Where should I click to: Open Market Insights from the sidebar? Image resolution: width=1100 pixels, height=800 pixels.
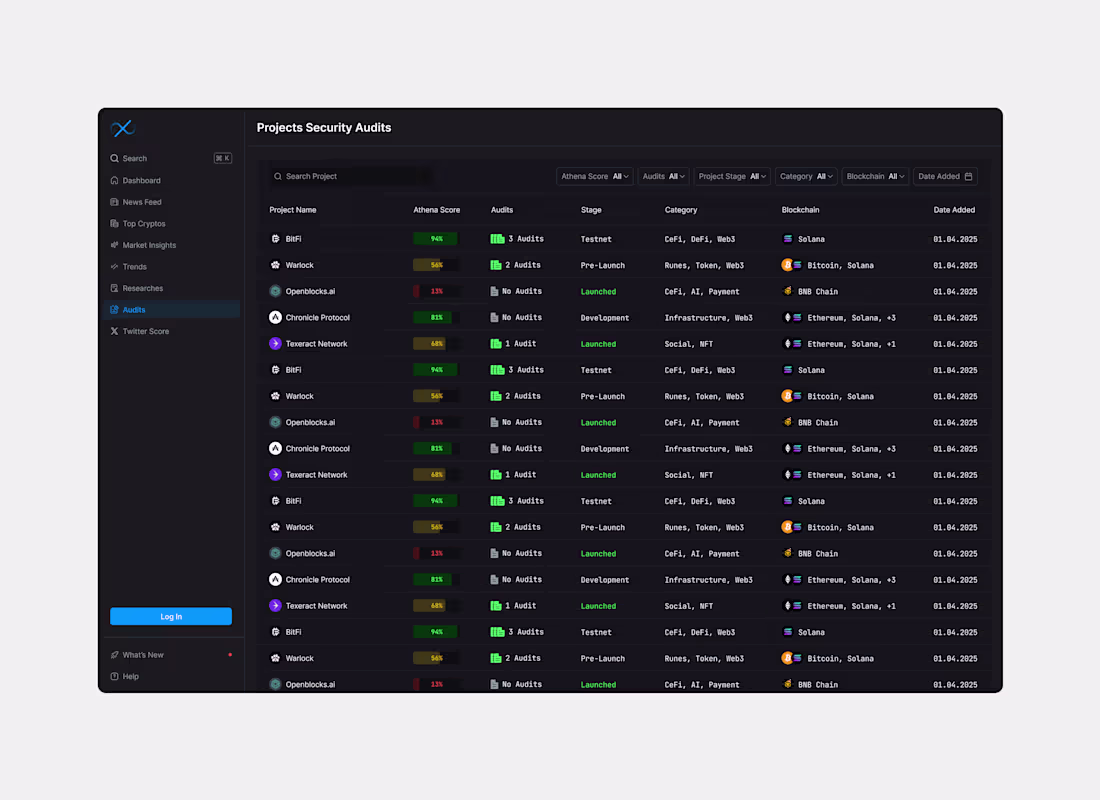113,245
